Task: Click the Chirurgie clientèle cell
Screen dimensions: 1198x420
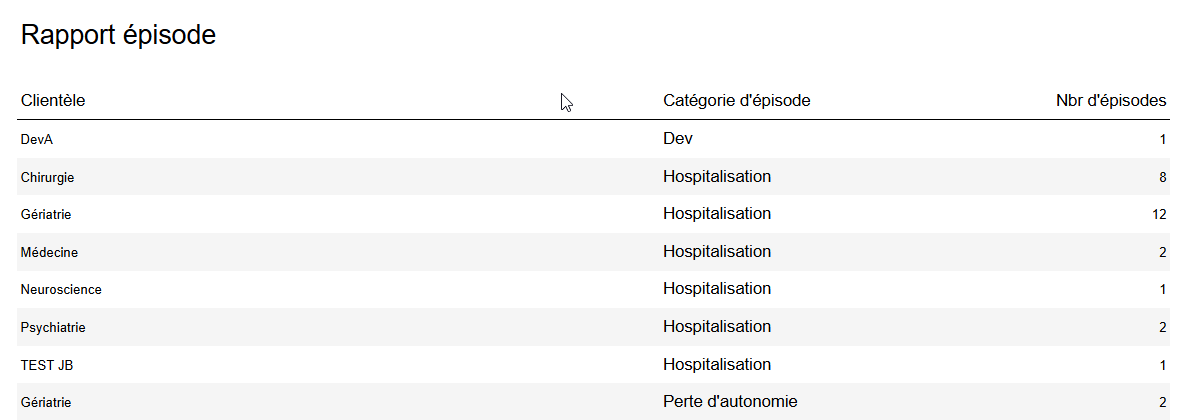Action: 48,177
